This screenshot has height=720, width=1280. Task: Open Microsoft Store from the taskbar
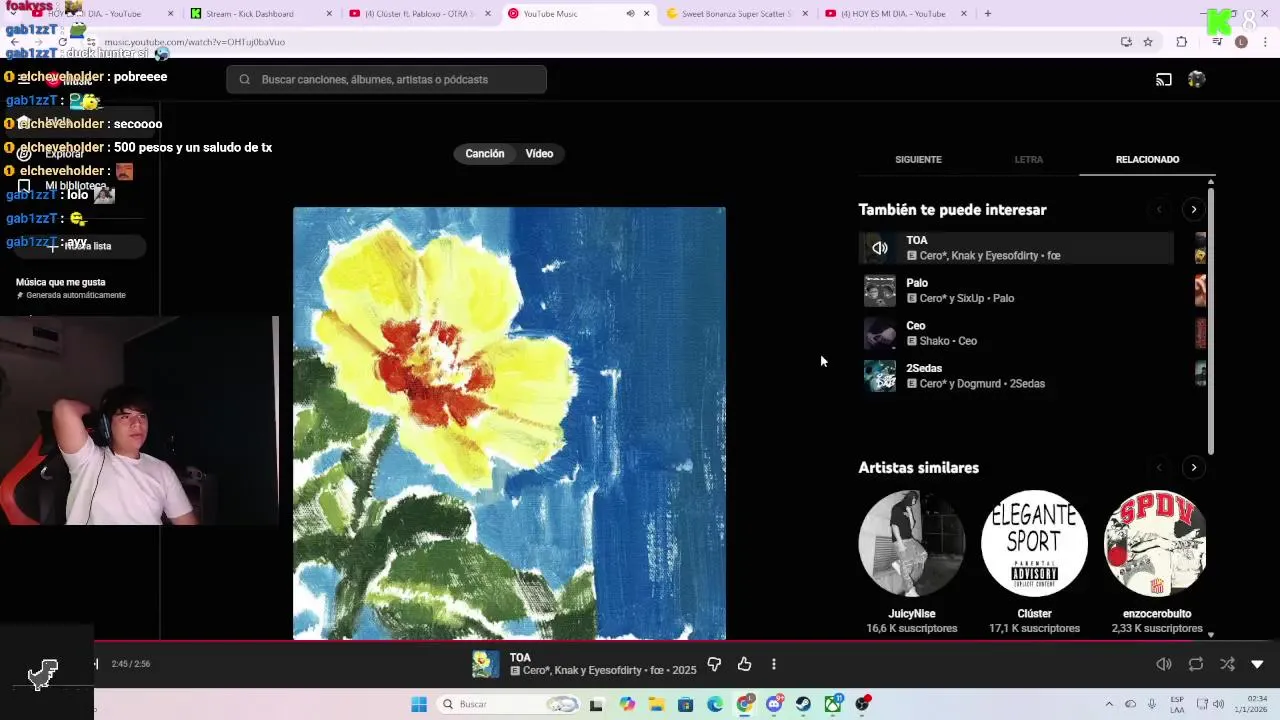tap(685, 704)
